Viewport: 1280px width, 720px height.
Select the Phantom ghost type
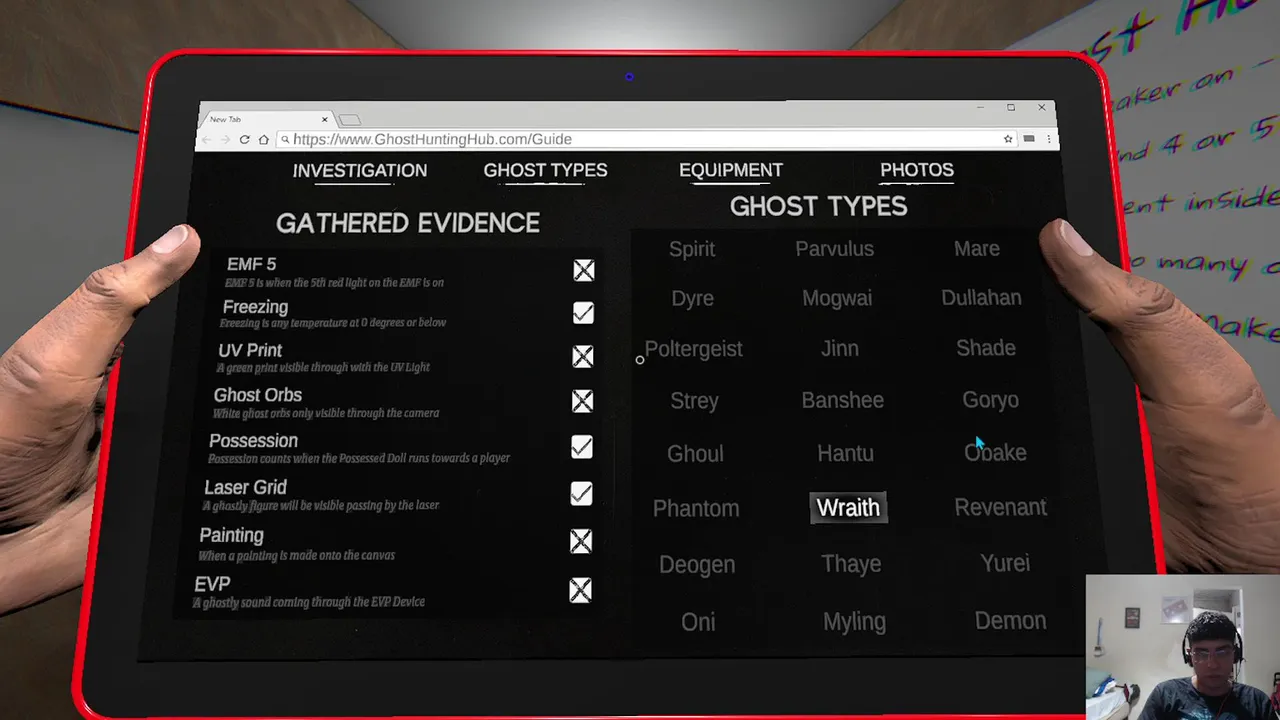[696, 508]
